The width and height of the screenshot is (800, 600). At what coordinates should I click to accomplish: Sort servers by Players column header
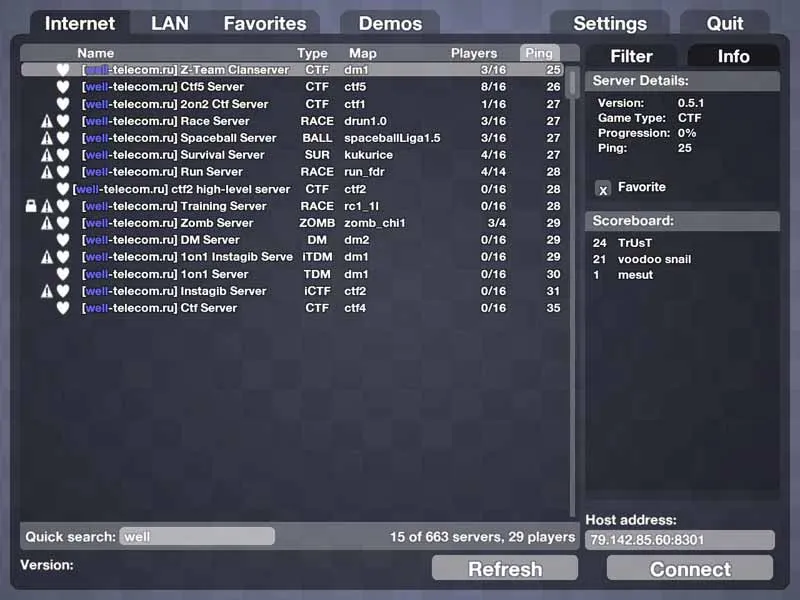474,53
